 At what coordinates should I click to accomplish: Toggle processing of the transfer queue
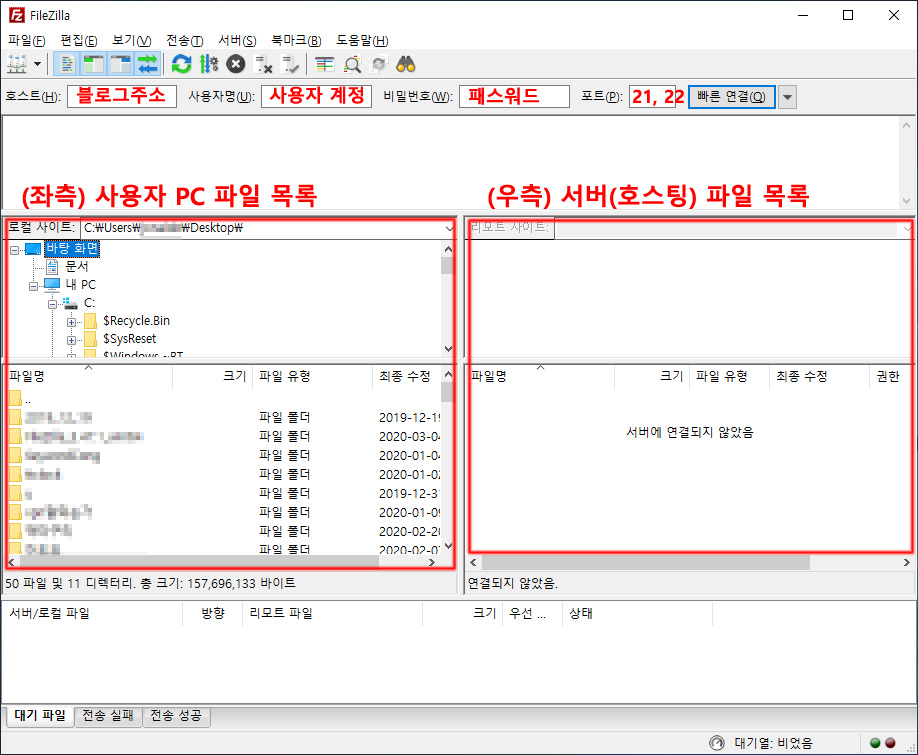tap(208, 64)
